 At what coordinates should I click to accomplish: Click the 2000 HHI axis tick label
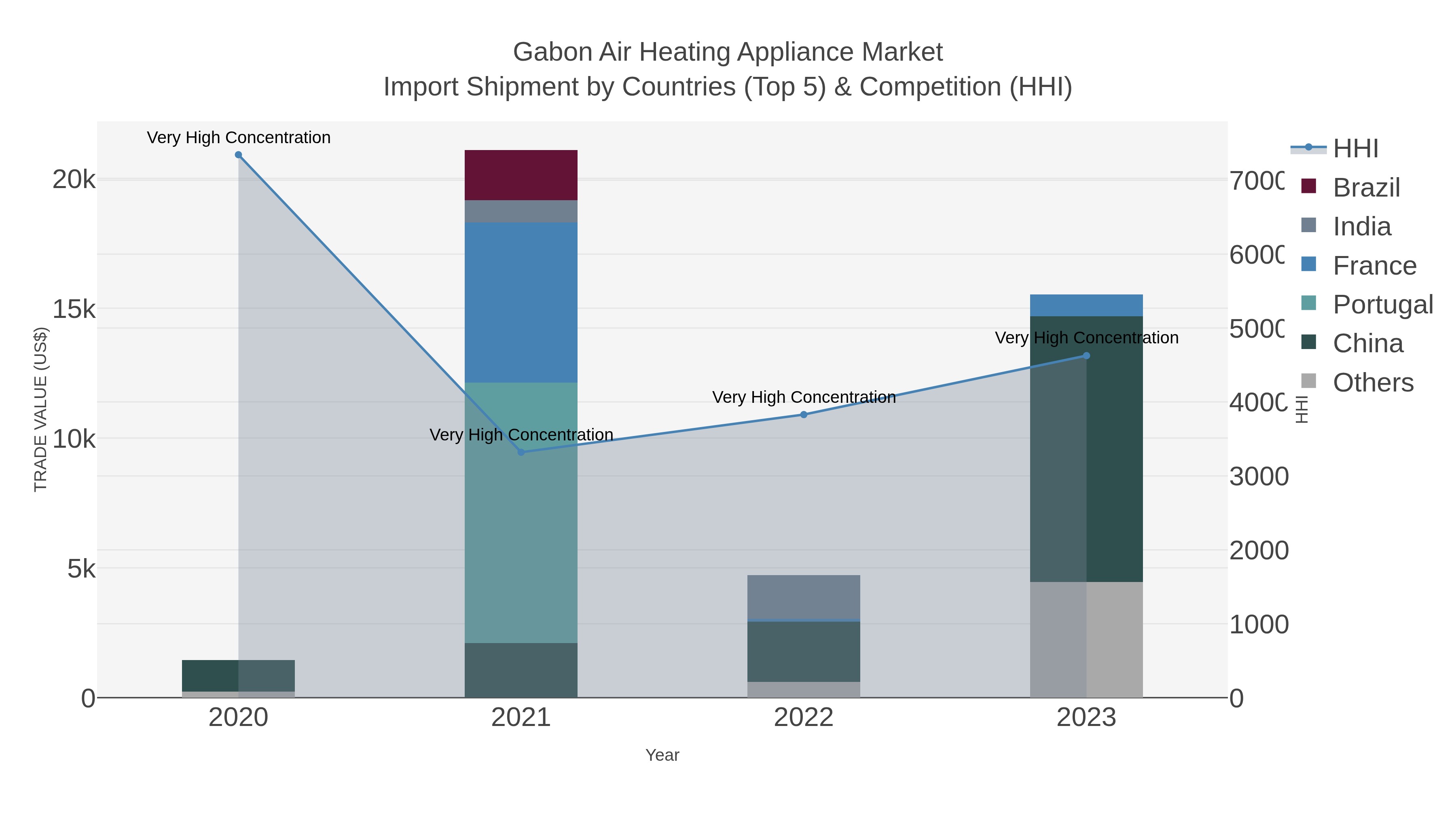(x=1259, y=550)
